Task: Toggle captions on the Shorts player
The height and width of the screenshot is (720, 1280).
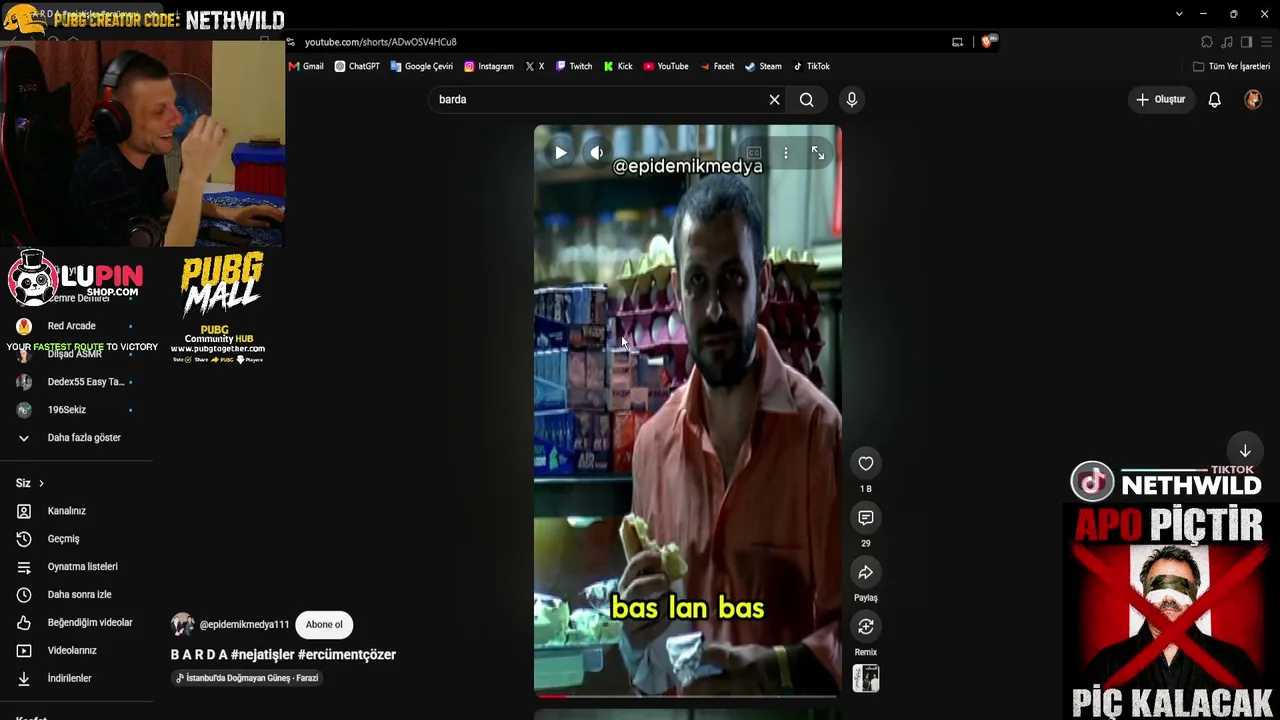Action: click(754, 153)
